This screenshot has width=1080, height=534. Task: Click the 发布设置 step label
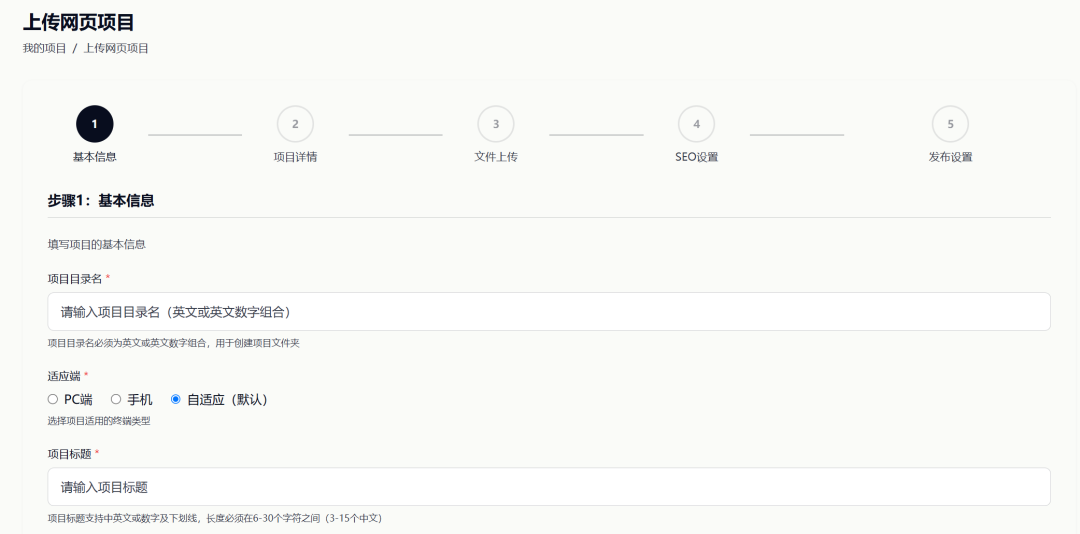[950, 157]
